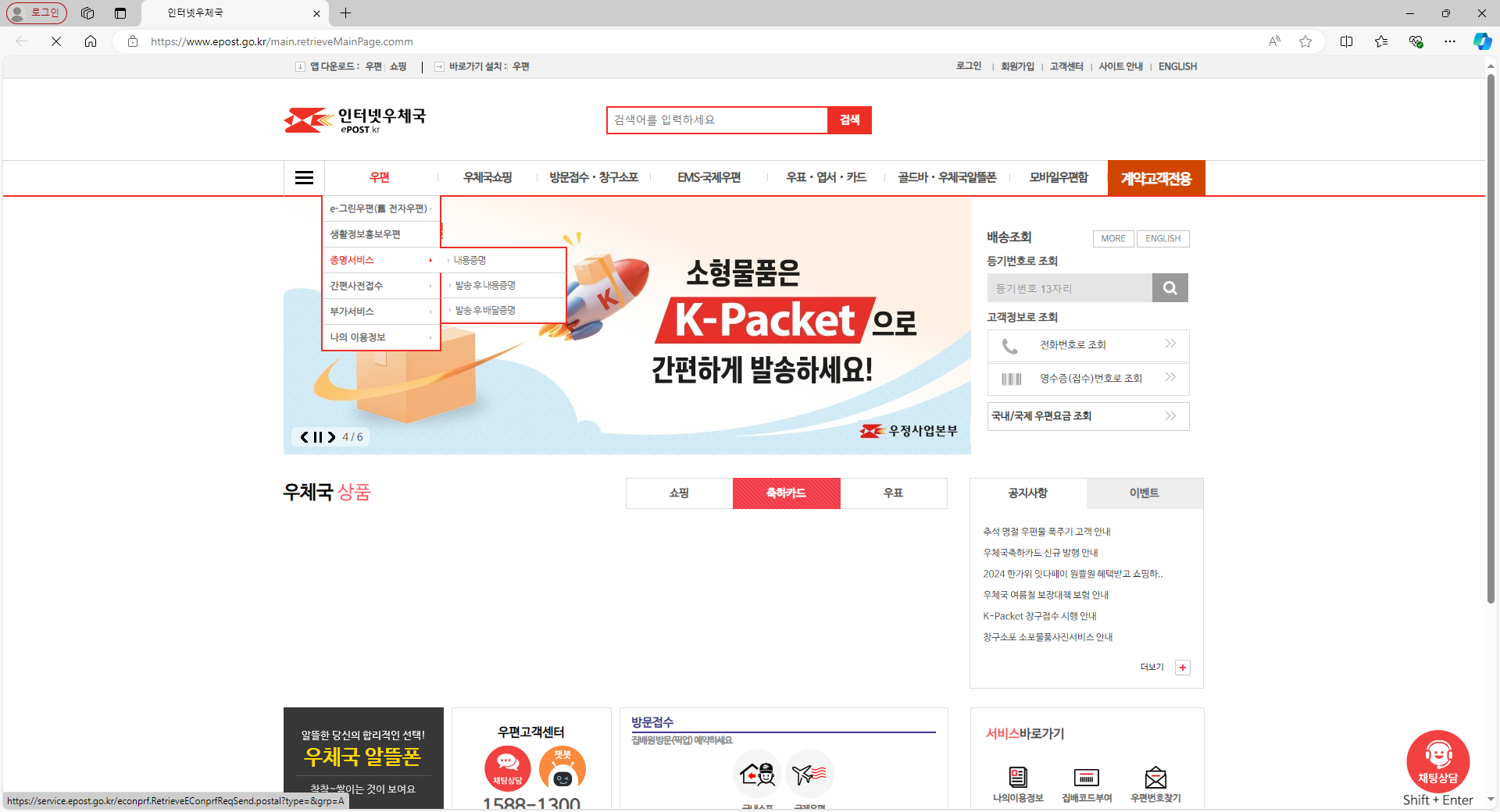Go to previous banner slide arrow
The image size is (1500, 812).
[304, 437]
